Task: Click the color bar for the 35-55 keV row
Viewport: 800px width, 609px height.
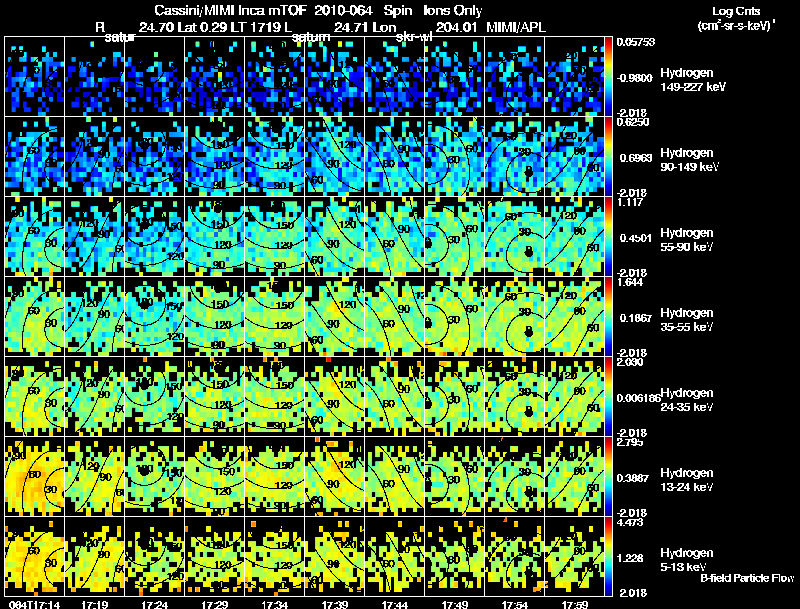Action: (x=608, y=316)
